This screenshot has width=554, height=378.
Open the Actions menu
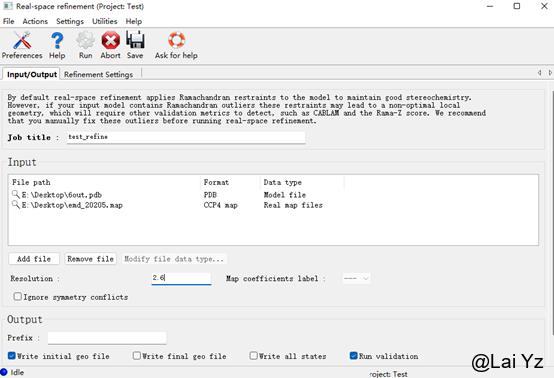click(x=35, y=21)
